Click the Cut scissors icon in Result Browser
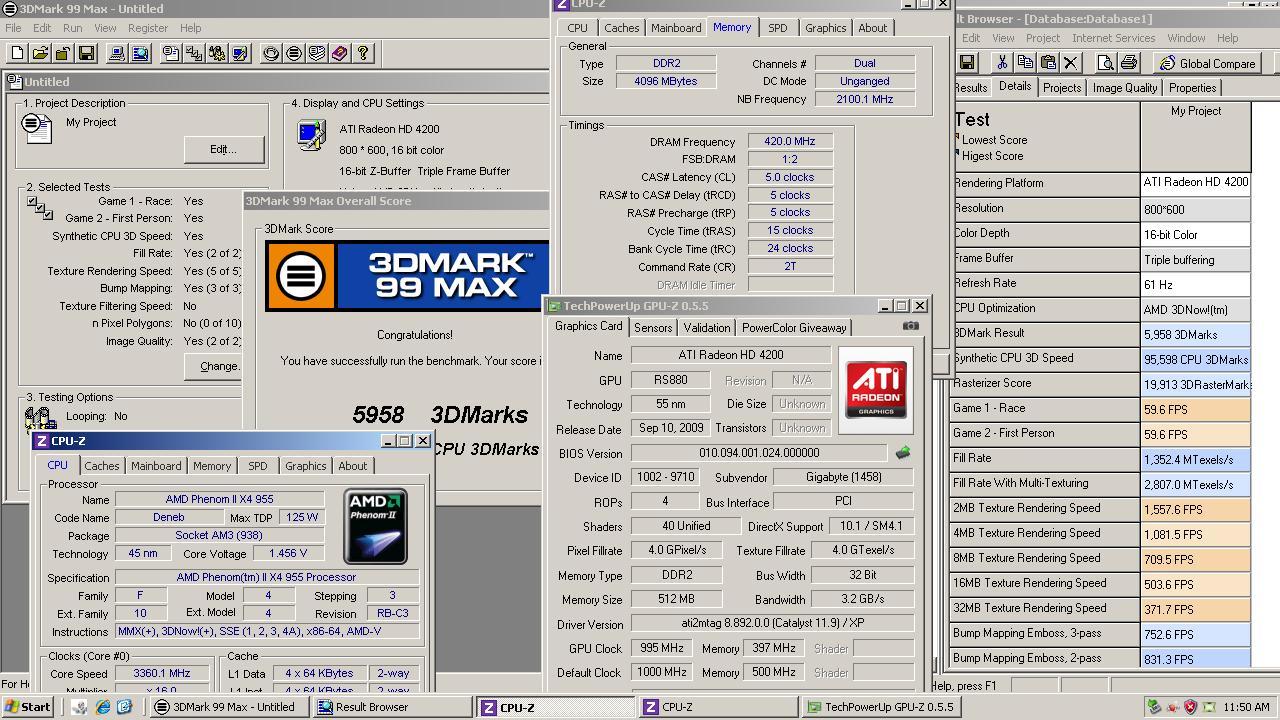 pos(1002,63)
